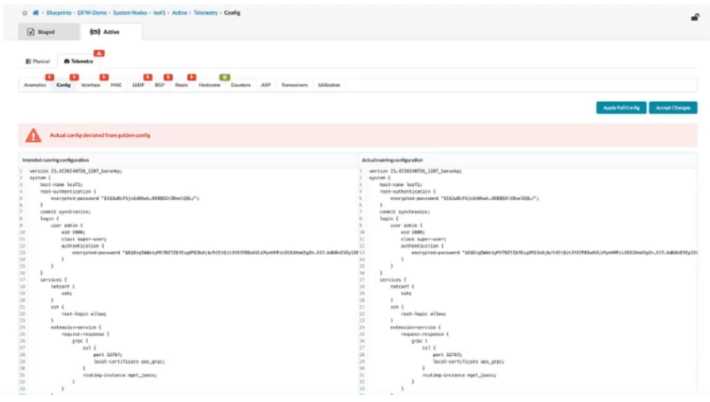Select the Transceivers tab
This screenshot has height=402, width=710.
(x=294, y=85)
